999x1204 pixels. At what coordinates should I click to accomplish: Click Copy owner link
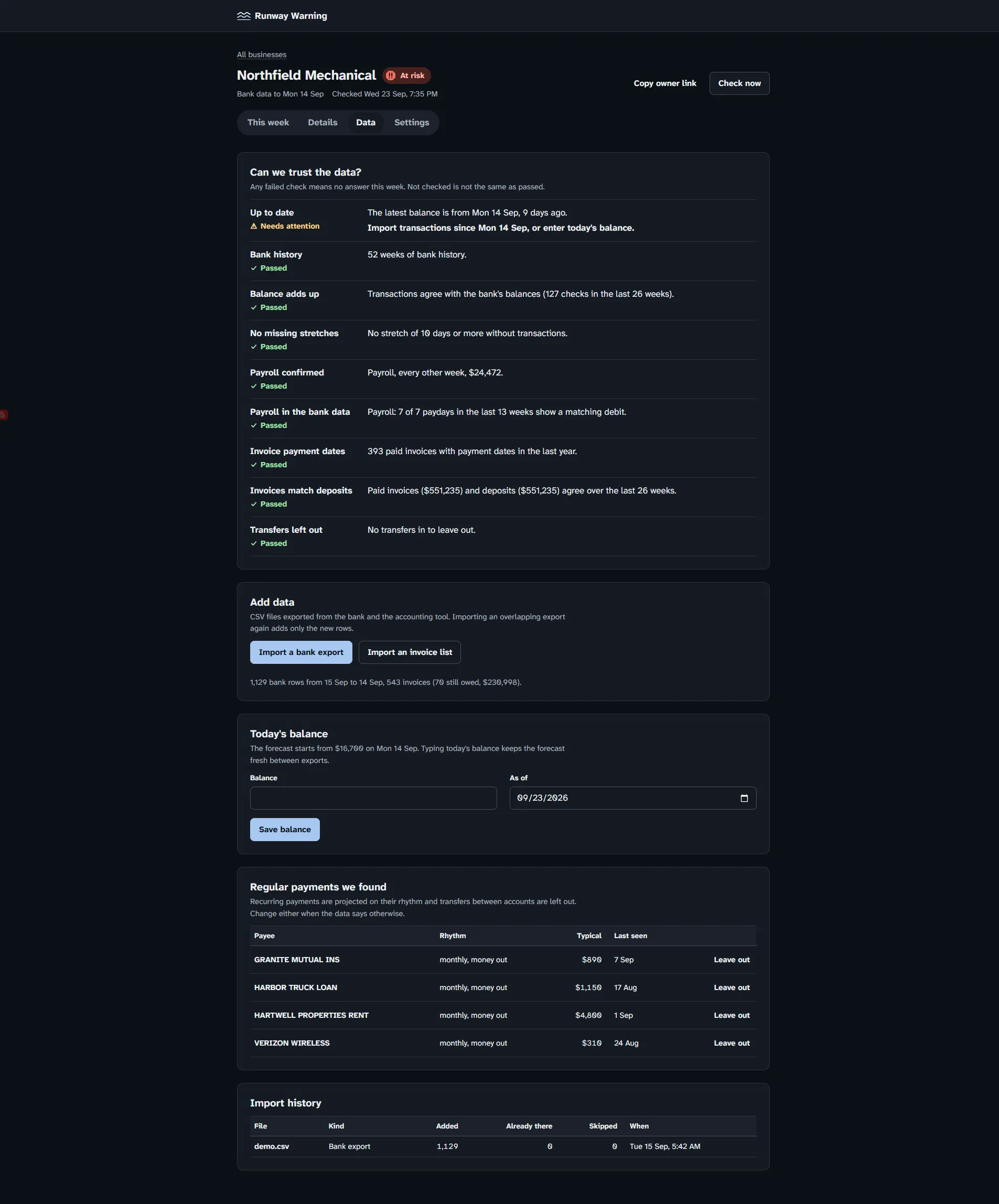click(x=664, y=83)
